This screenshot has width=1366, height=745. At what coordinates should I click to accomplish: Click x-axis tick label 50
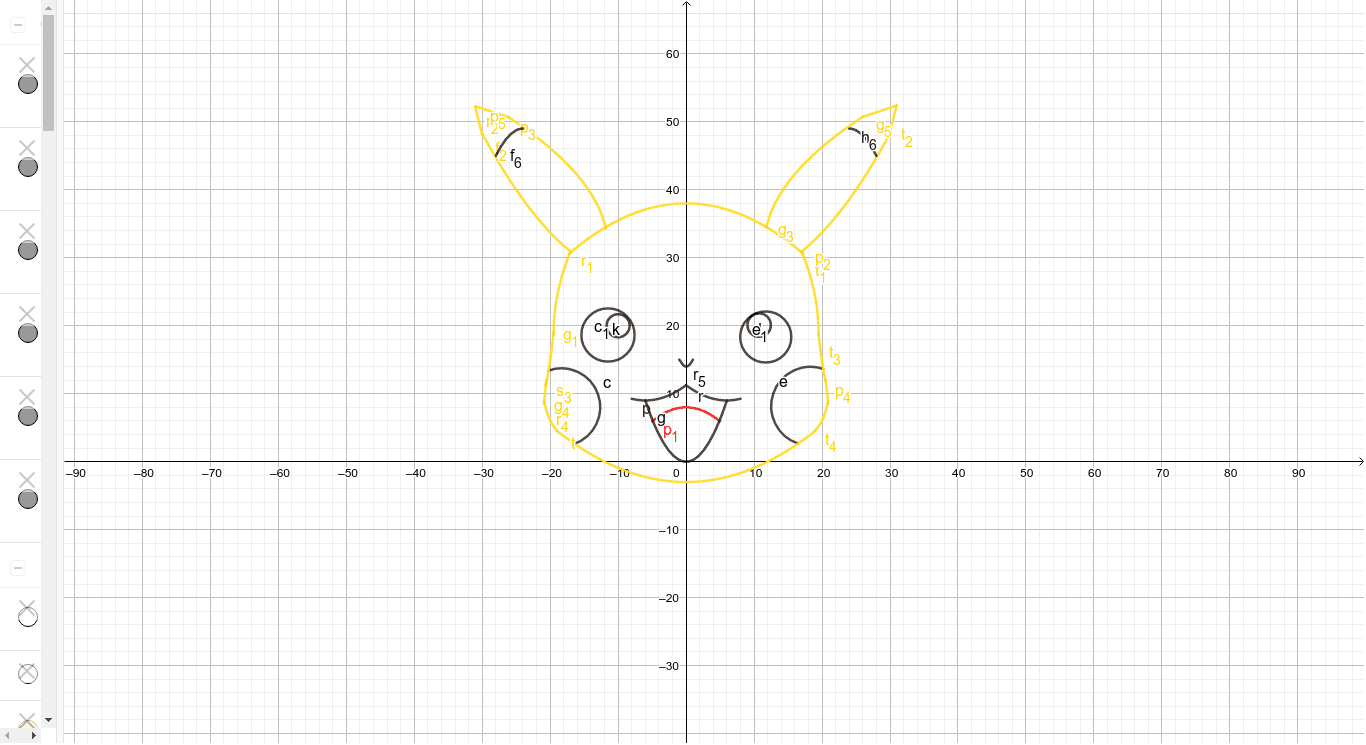pyautogui.click(x=1026, y=473)
